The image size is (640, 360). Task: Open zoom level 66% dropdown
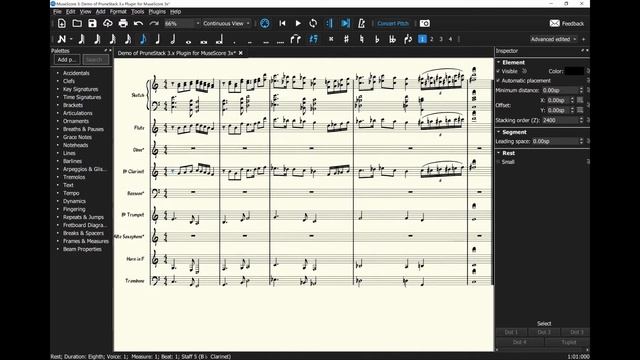pos(182,24)
